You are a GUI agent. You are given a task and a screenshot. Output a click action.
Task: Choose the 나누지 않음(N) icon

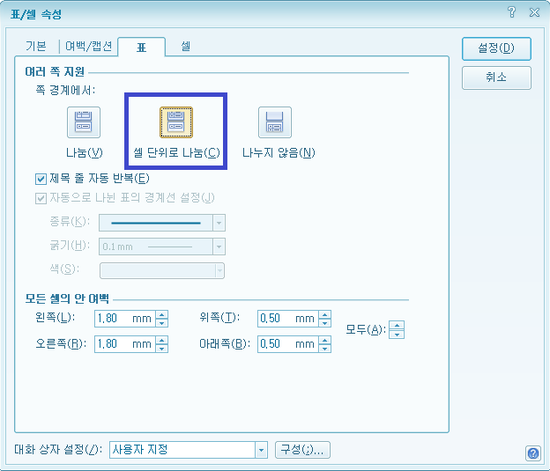[275, 122]
